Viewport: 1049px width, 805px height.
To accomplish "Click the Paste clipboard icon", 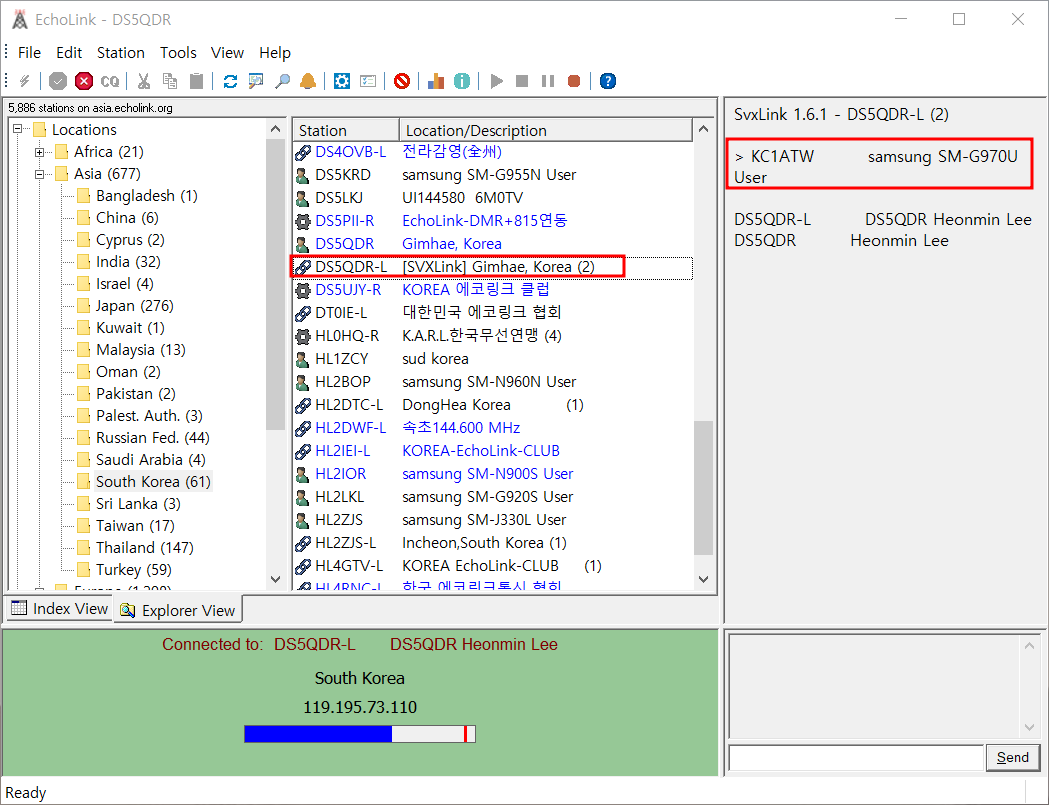I will pyautogui.click(x=196, y=81).
